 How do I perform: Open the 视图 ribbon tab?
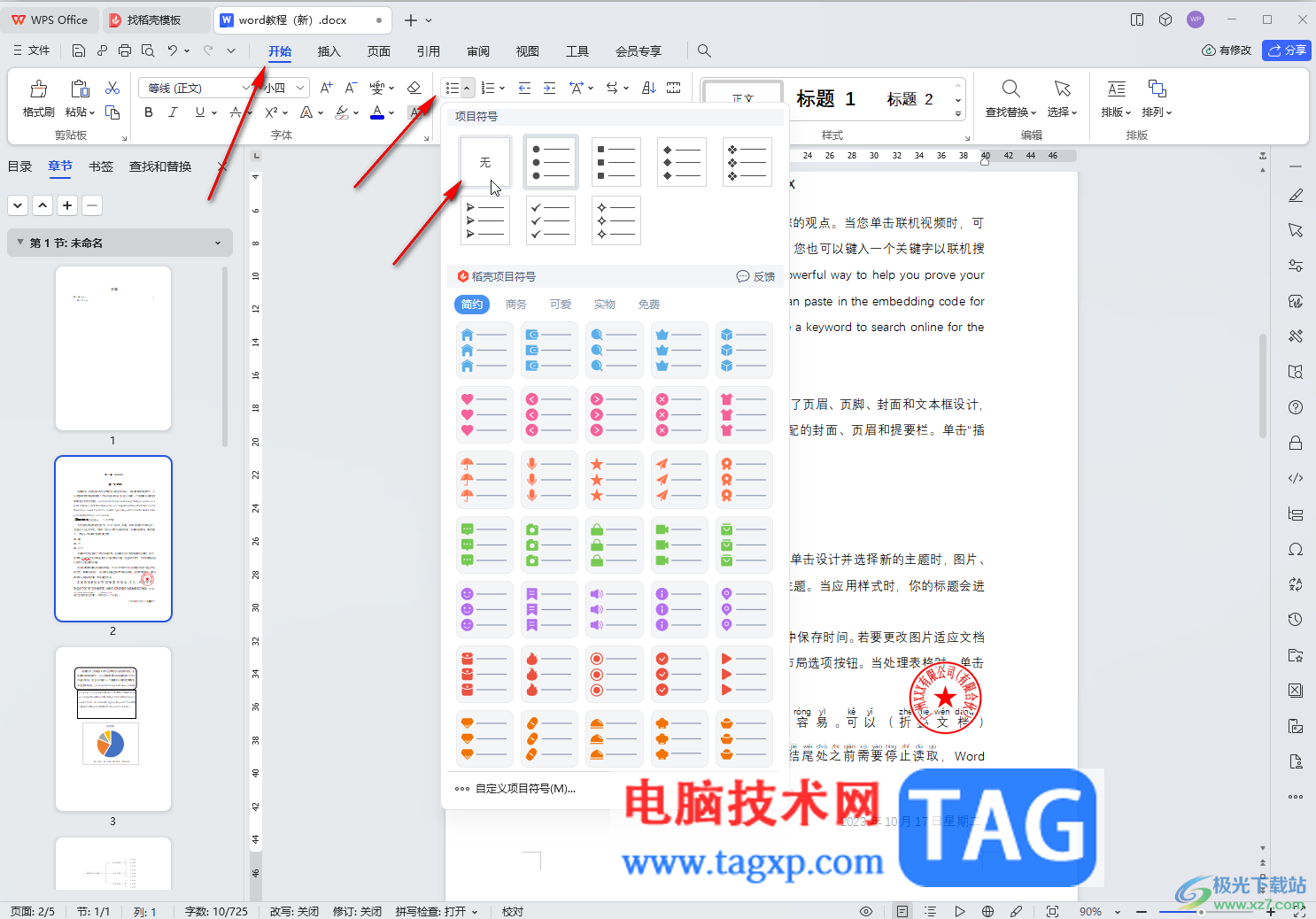pyautogui.click(x=528, y=51)
